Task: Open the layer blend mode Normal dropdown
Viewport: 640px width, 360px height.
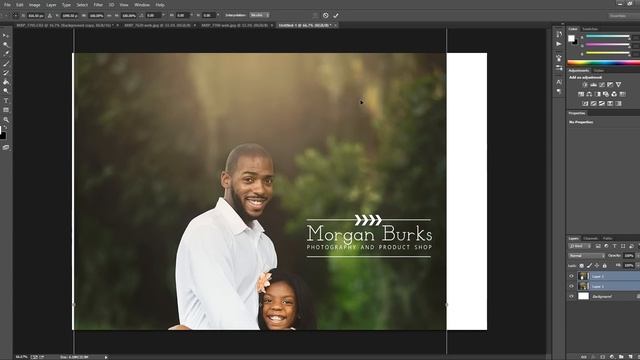Action: point(587,256)
